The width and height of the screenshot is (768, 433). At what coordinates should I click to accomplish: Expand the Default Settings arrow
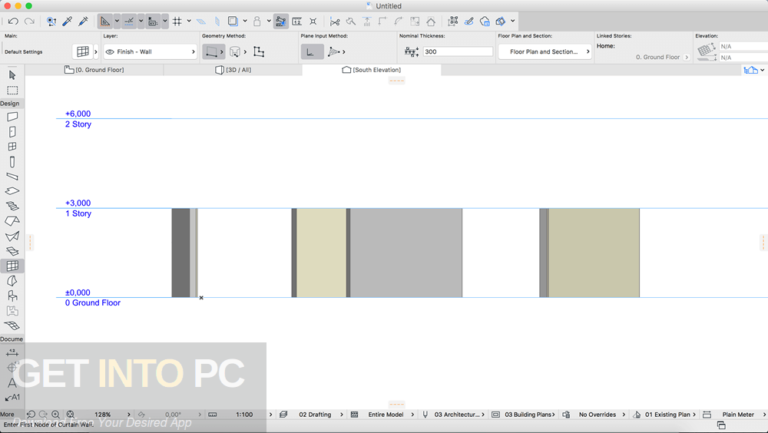point(96,51)
